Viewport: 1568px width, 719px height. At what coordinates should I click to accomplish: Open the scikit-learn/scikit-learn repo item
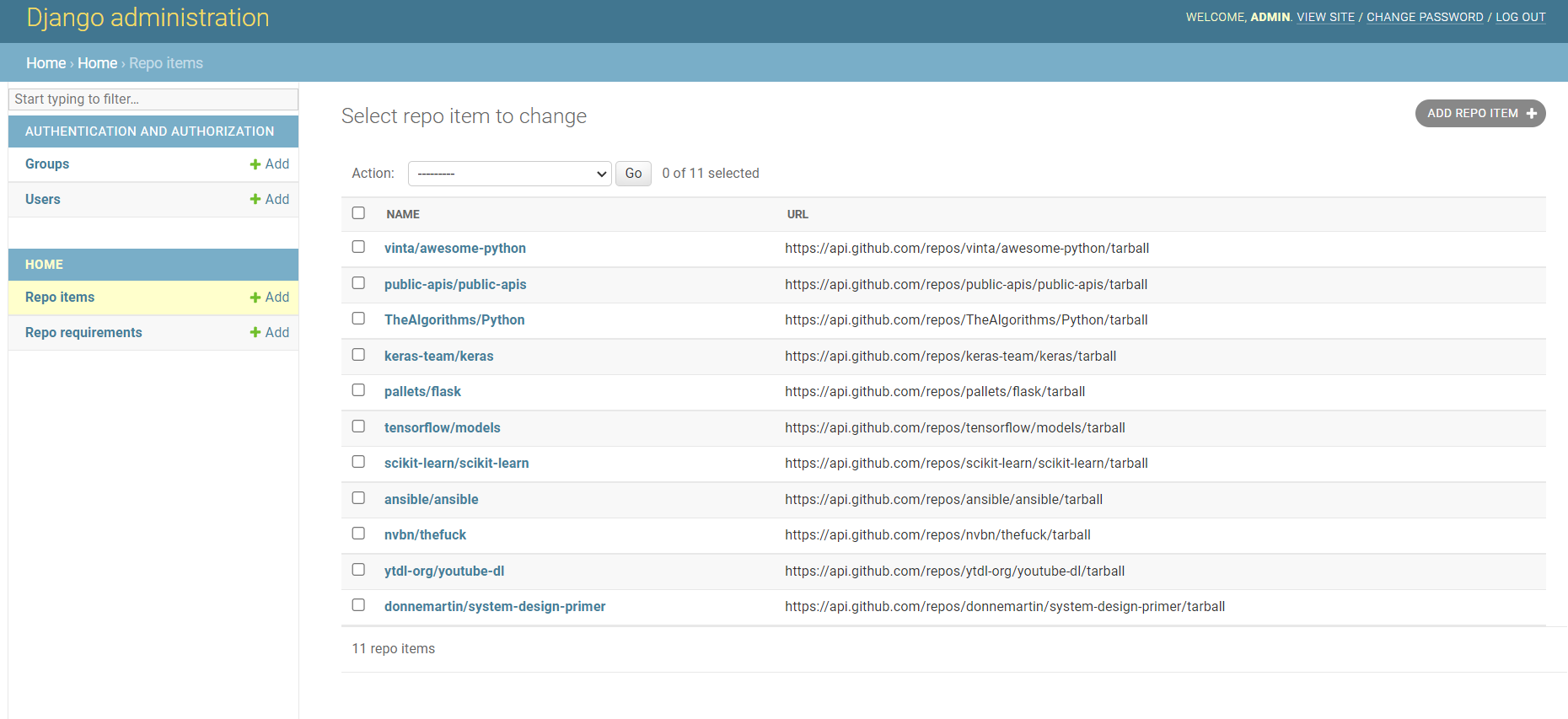click(457, 464)
